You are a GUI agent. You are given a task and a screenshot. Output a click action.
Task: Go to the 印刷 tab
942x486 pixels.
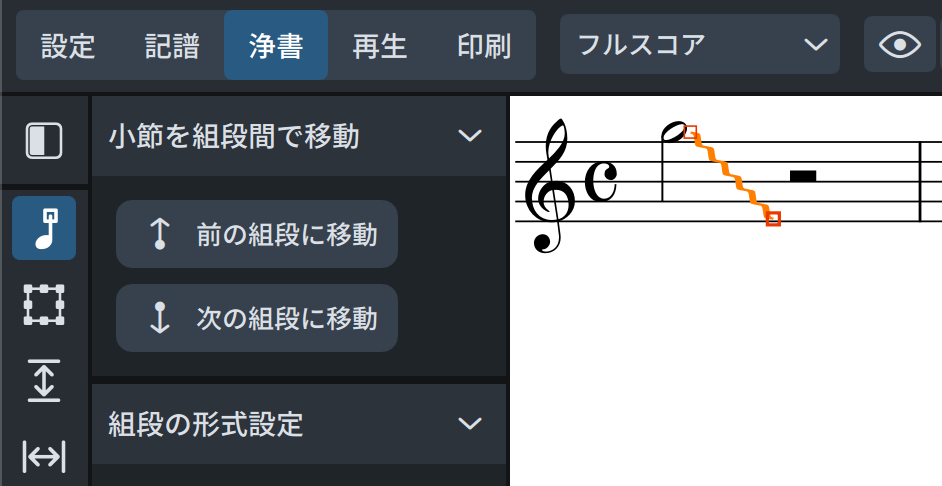[484, 46]
